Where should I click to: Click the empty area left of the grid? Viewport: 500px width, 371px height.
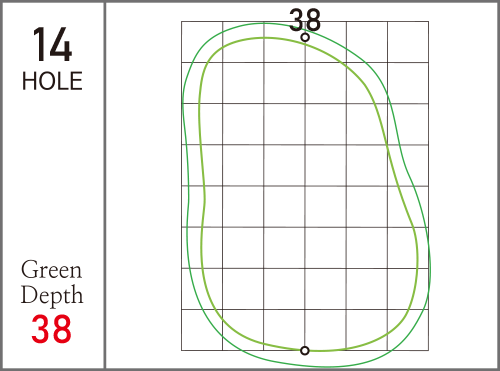click(143, 185)
